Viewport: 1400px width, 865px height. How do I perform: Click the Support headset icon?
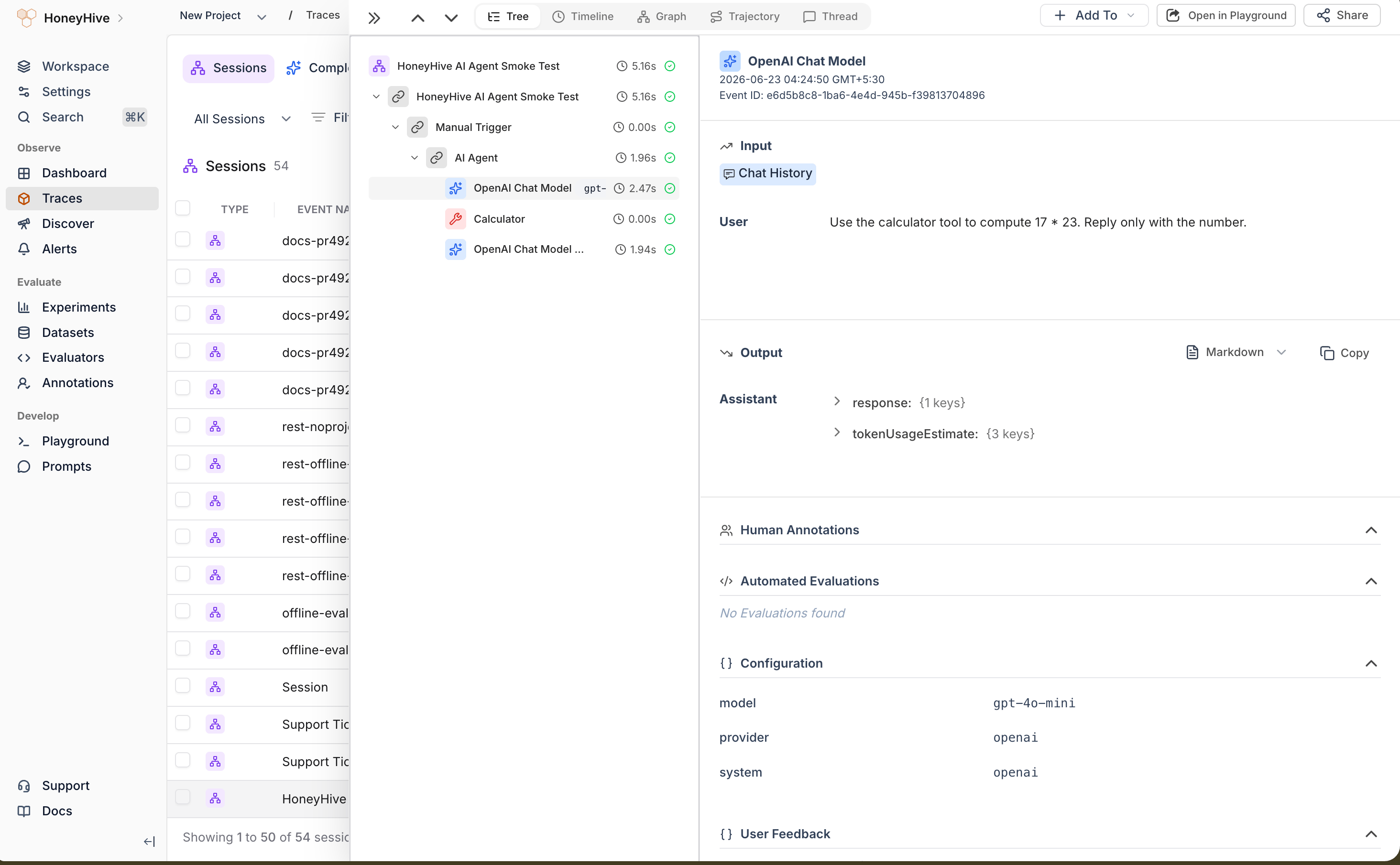click(x=24, y=786)
